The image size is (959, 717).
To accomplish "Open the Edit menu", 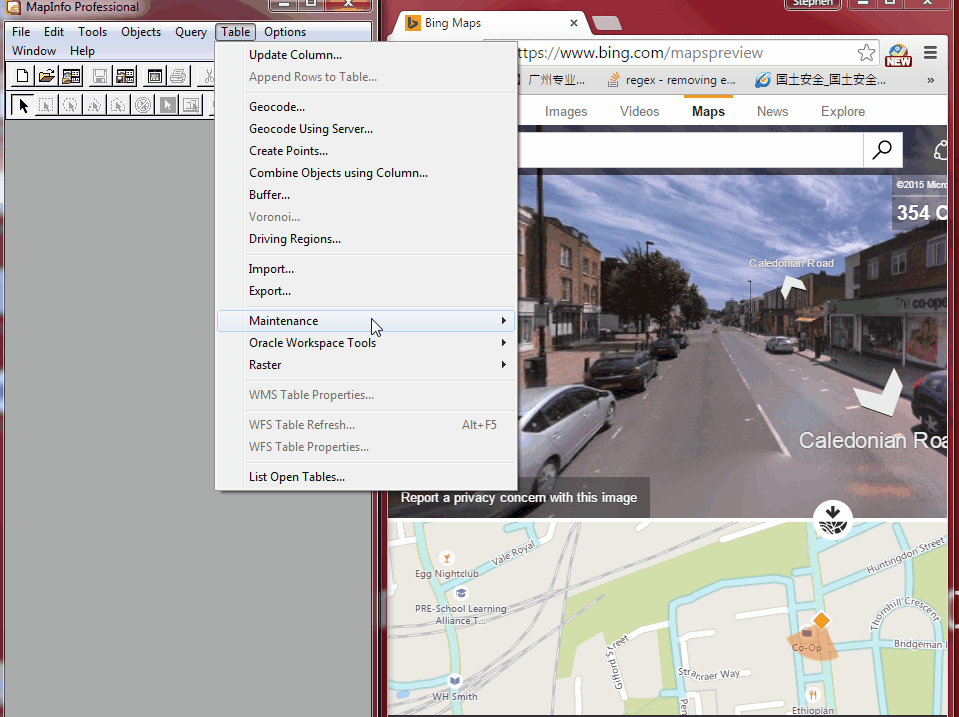I will [x=54, y=32].
